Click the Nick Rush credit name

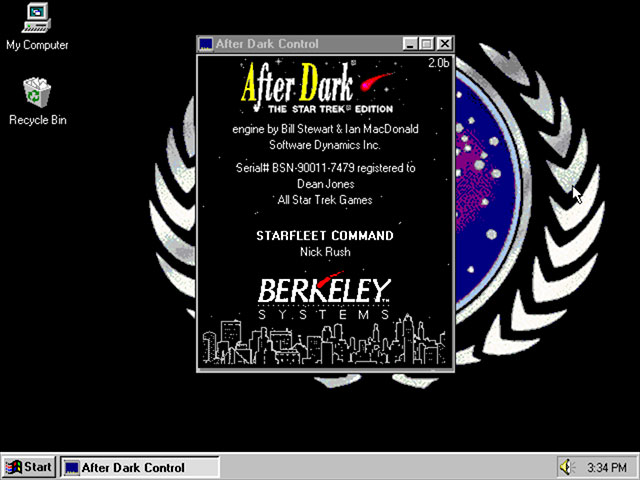coord(325,252)
